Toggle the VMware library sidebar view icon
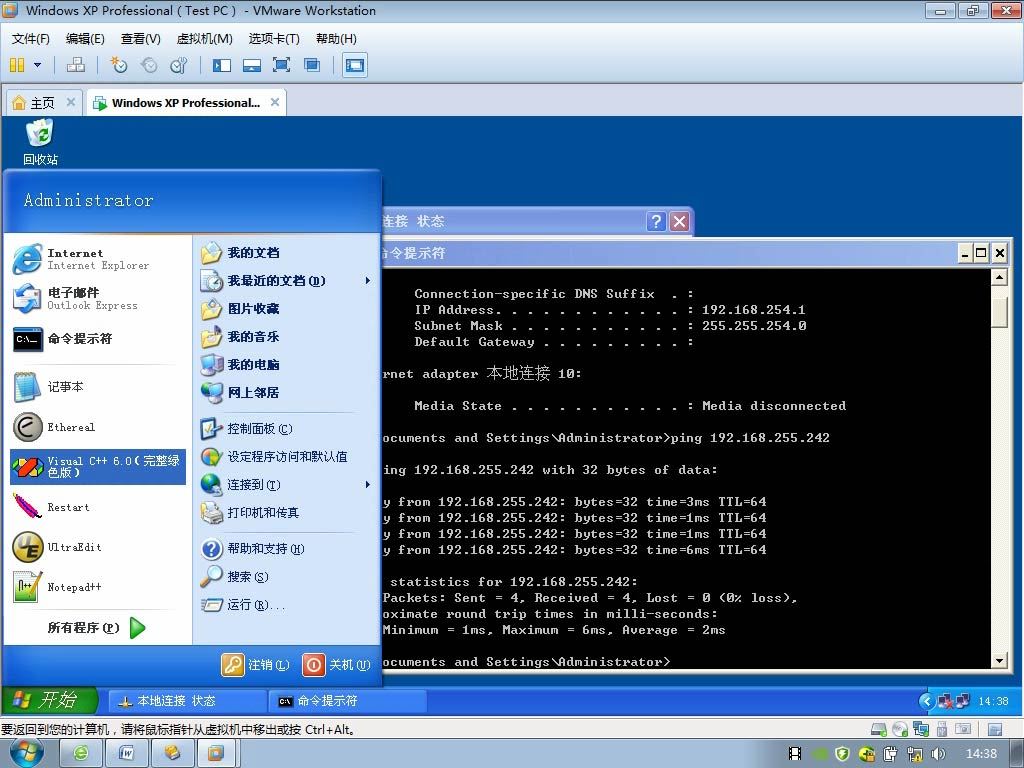 (x=222, y=65)
